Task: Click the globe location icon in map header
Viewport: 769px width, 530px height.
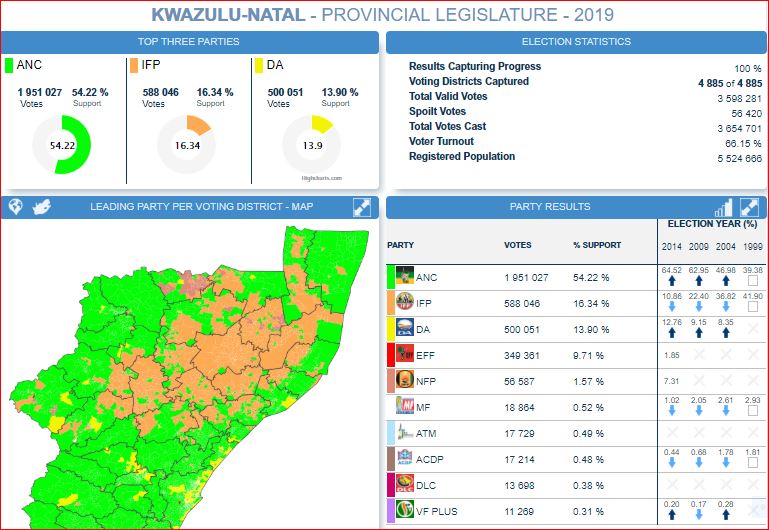Action: (x=16, y=207)
